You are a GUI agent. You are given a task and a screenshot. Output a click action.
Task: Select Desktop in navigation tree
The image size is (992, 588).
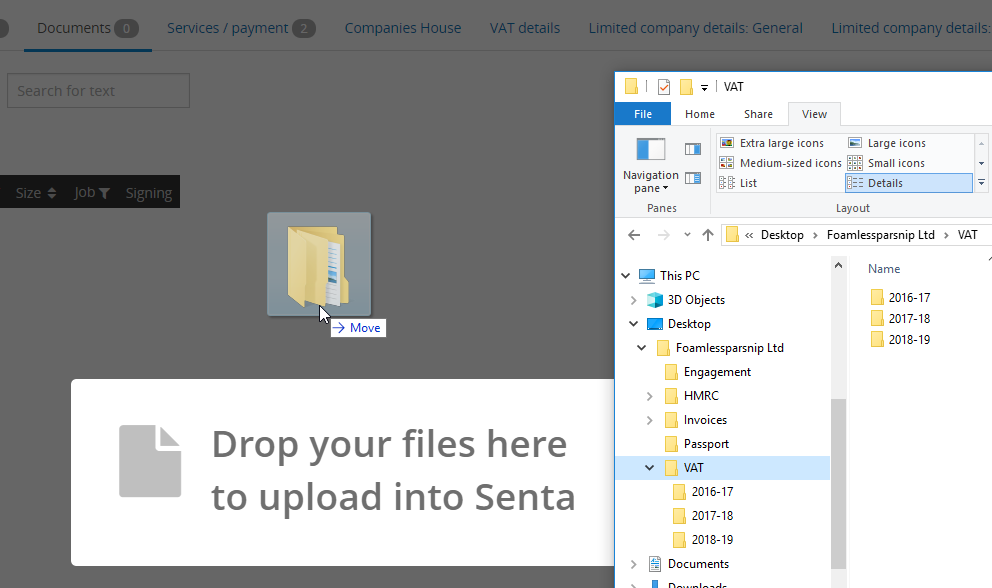689,323
